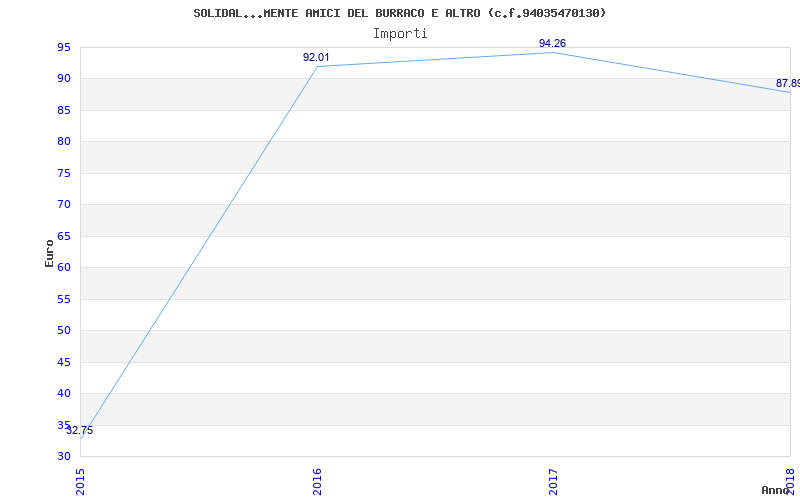Click the Importi subtitle
The height and width of the screenshot is (500, 800).
coord(400,34)
